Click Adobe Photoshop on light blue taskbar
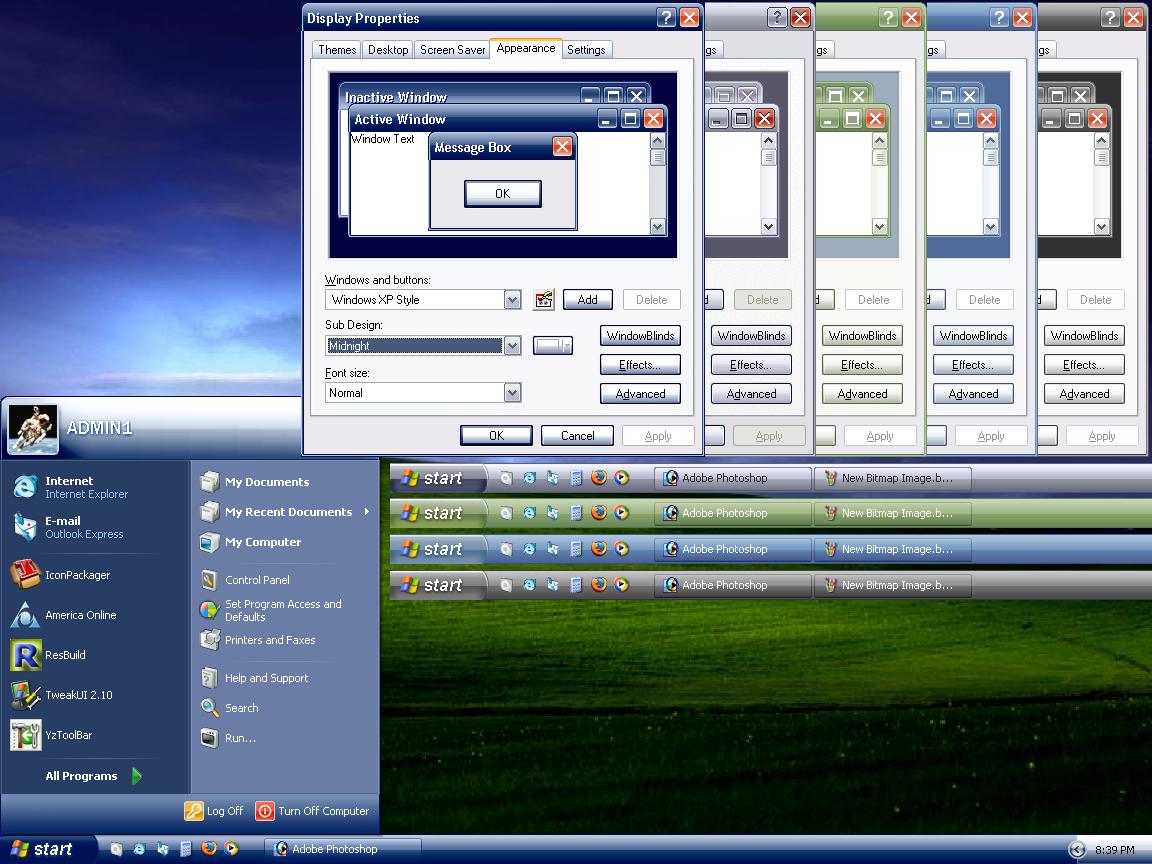Viewport: 1152px width, 864px height. (732, 549)
